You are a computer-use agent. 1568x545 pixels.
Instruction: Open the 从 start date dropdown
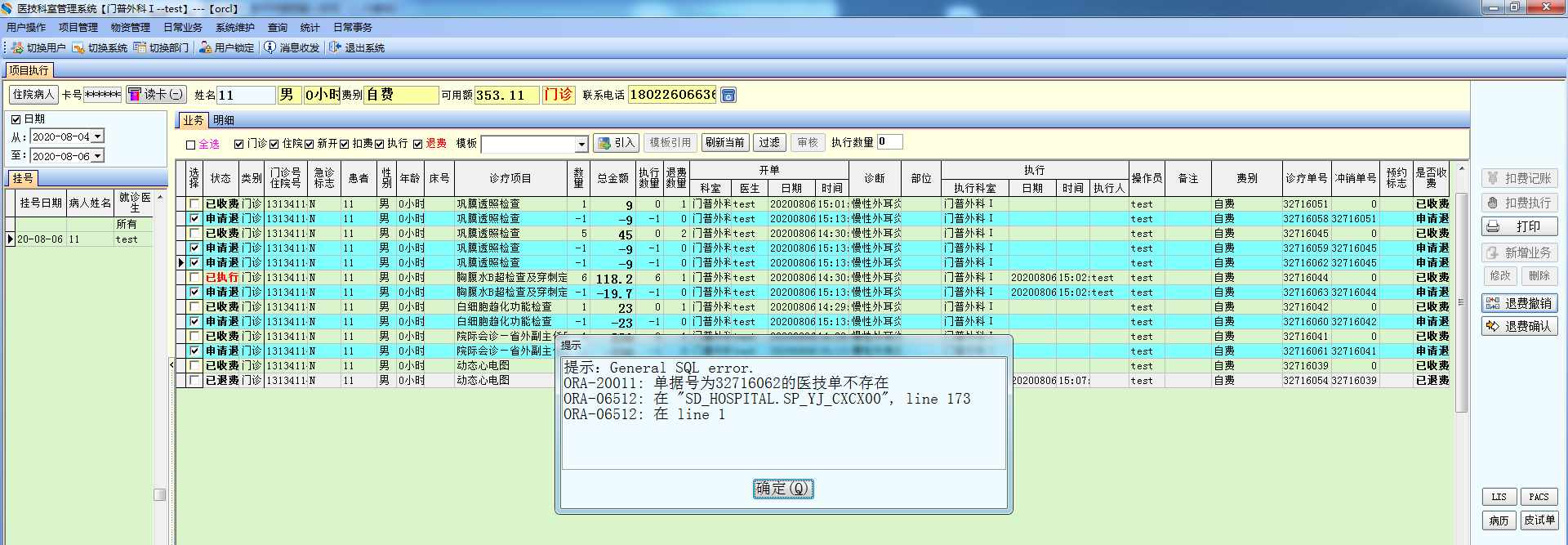click(98, 136)
